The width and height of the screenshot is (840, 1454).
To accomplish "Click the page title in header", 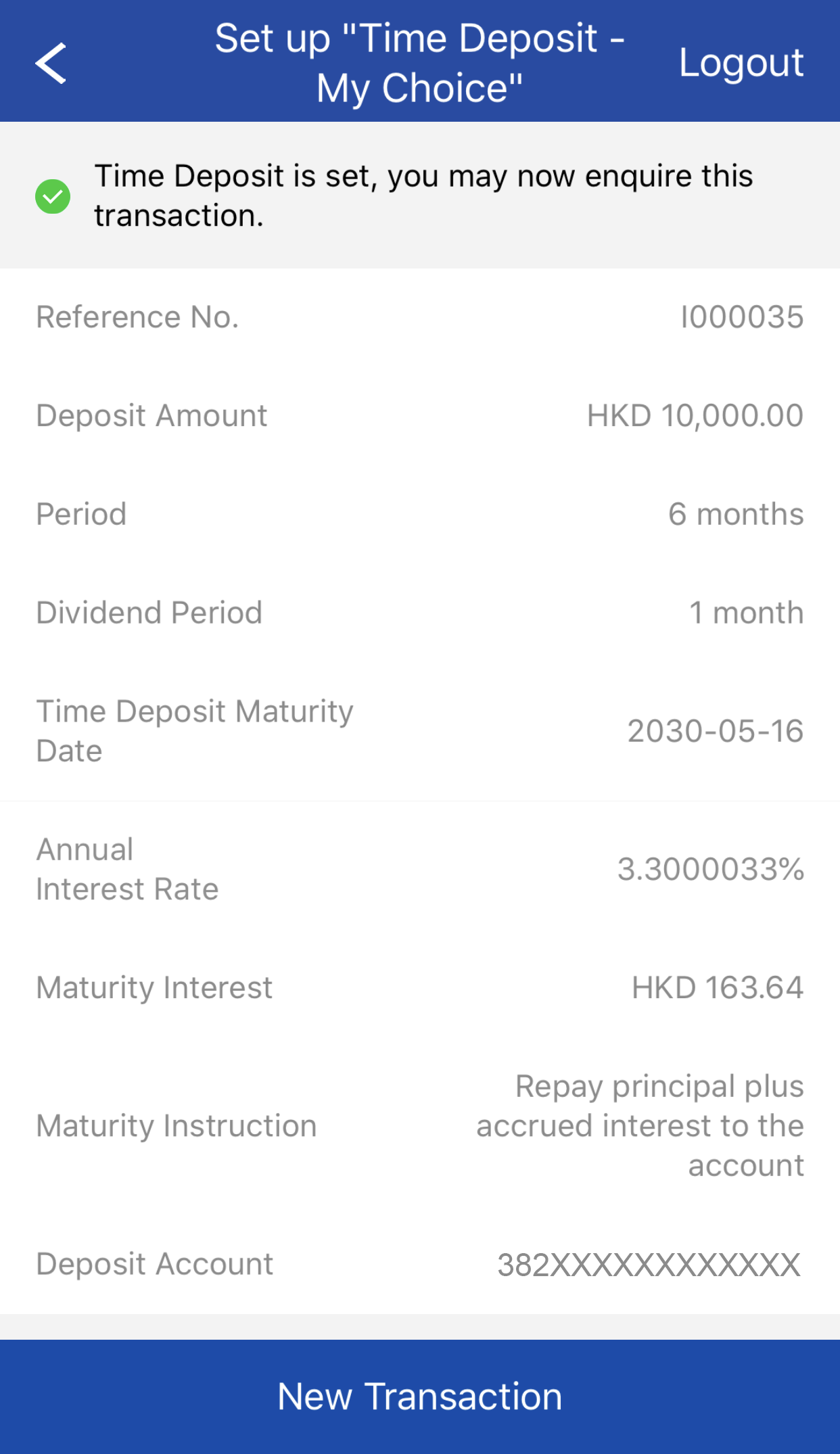I will 419,63.
